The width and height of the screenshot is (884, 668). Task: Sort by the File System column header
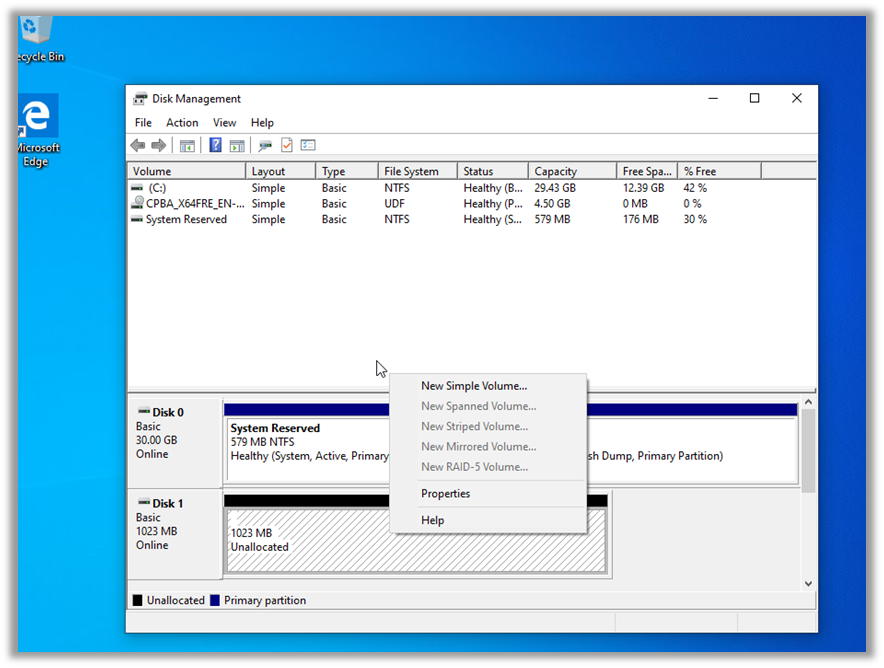point(417,171)
